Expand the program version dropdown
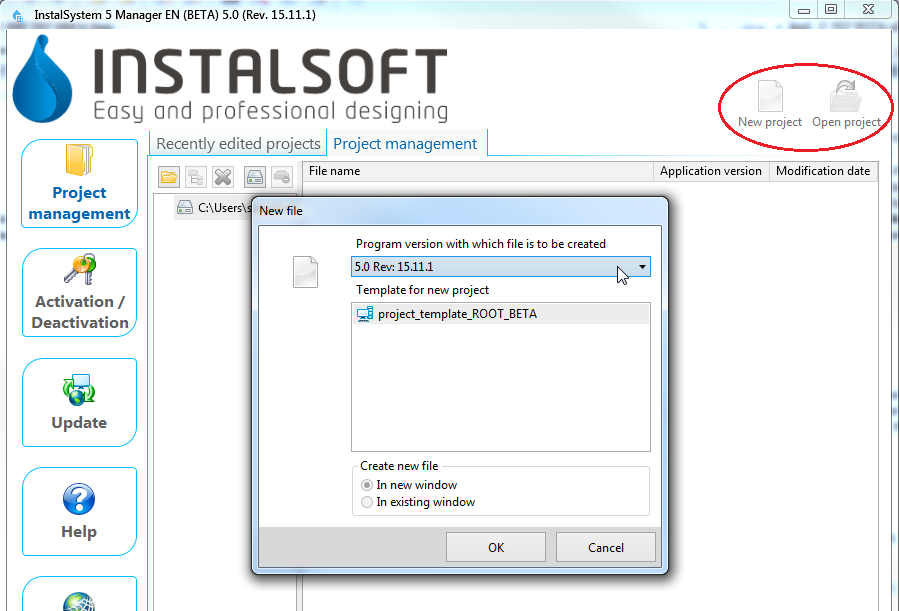The image size is (899, 611). (x=642, y=267)
